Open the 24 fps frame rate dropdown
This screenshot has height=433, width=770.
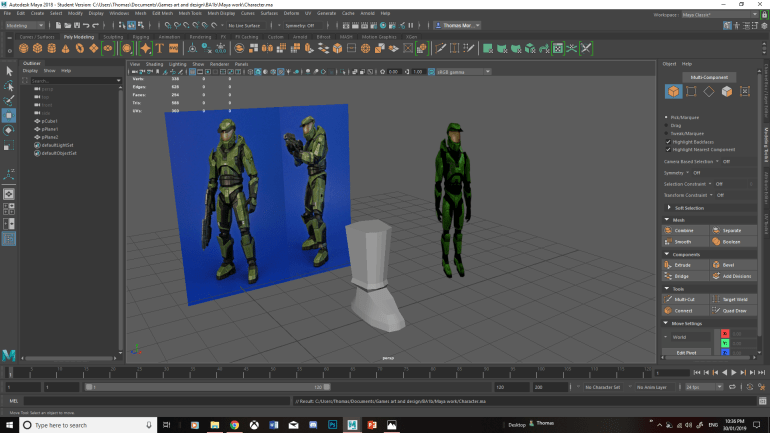click(x=703, y=387)
